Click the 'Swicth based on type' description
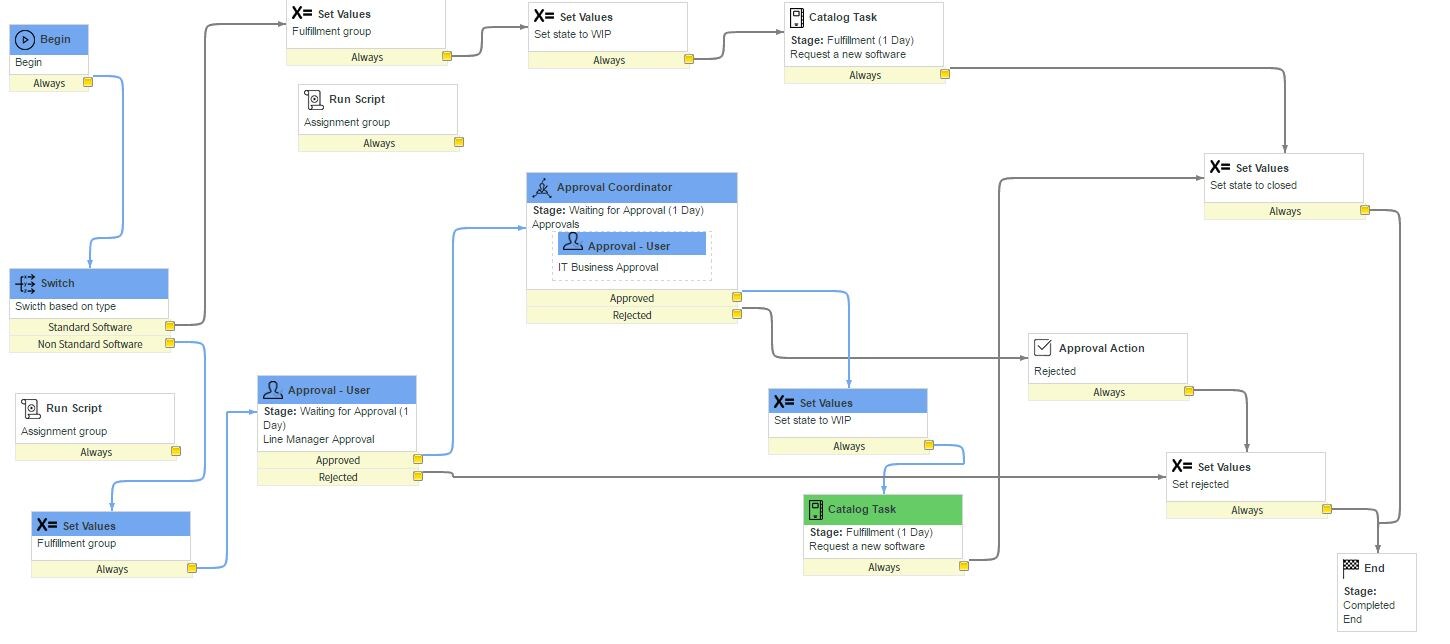 65,306
